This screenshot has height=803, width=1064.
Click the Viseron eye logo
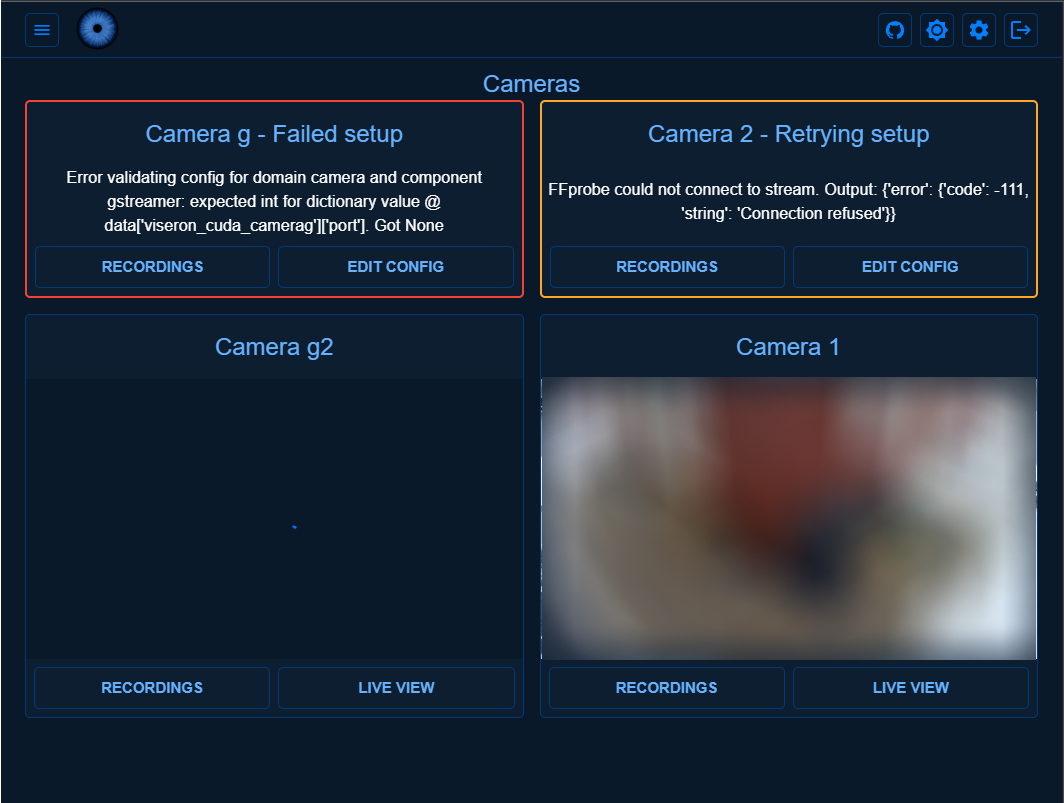tap(97, 28)
